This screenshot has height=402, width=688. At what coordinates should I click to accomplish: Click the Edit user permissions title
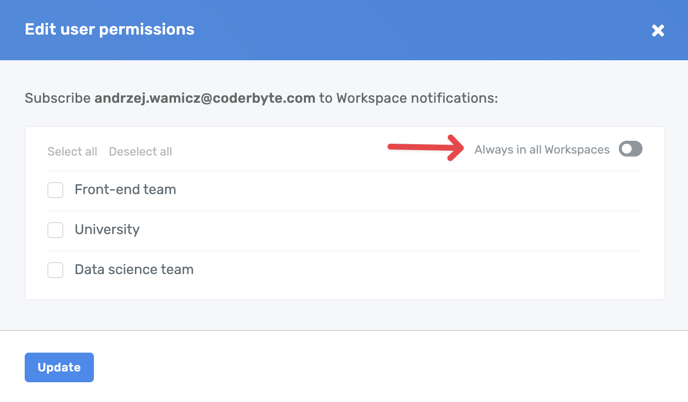109,30
